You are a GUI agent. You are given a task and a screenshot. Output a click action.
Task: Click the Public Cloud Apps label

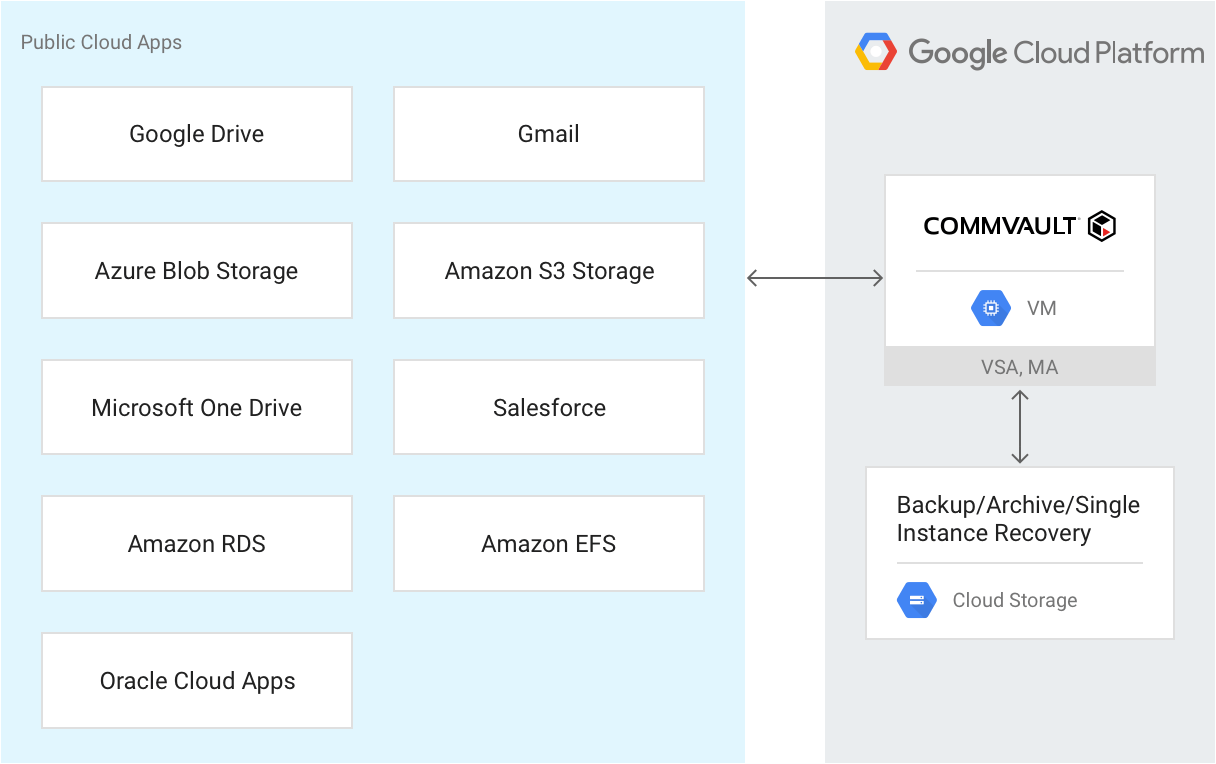pyautogui.click(x=101, y=42)
